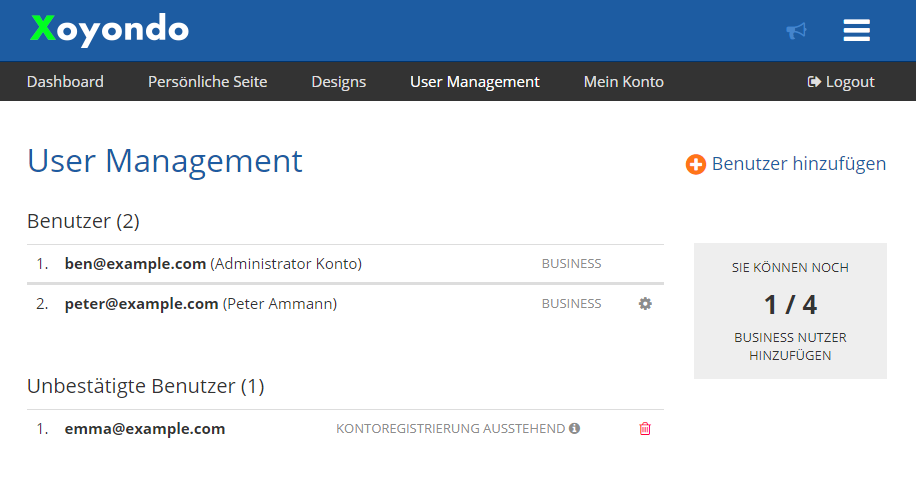The height and width of the screenshot is (483, 916).
Task: Click (Administrator Konto) label
Action: point(286,264)
